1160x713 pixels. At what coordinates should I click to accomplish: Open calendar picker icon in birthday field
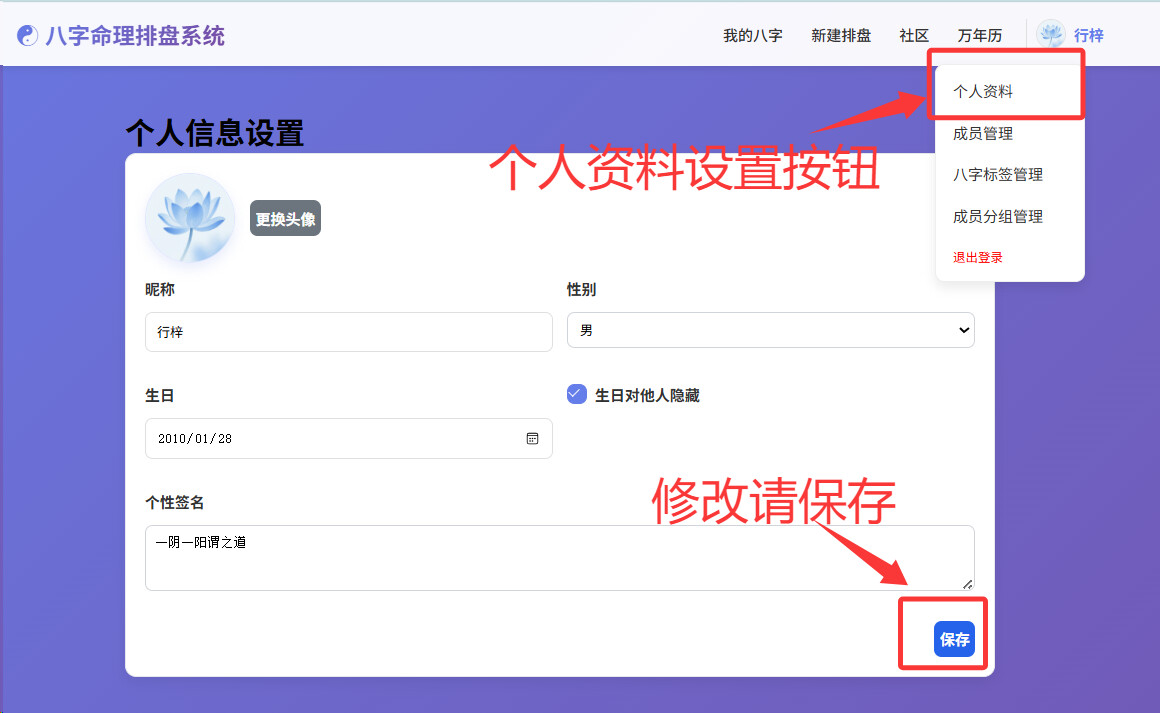pyautogui.click(x=533, y=439)
